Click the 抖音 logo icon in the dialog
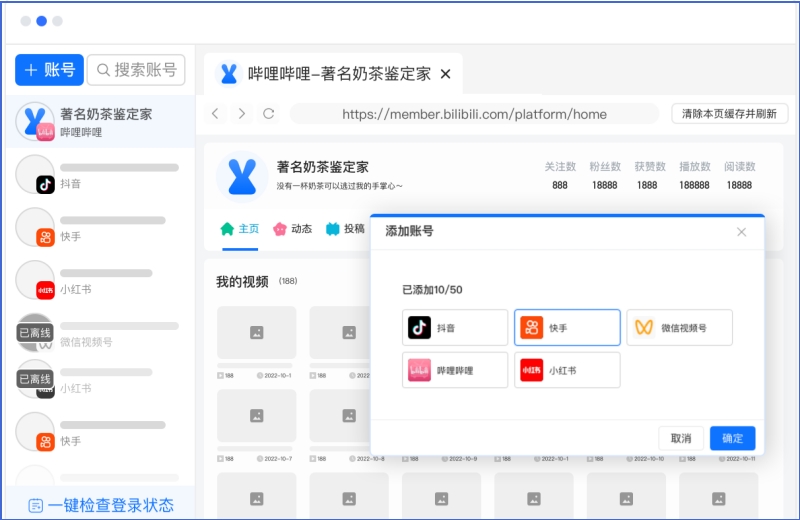The width and height of the screenshot is (800, 520). 419,328
